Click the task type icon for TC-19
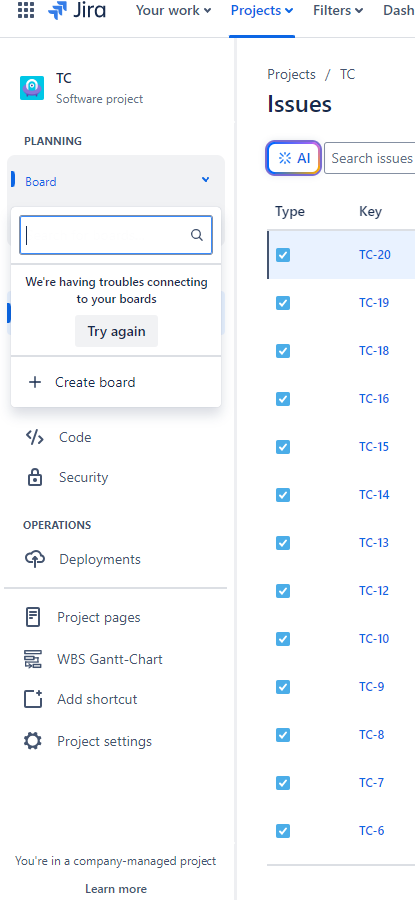 pos(283,303)
